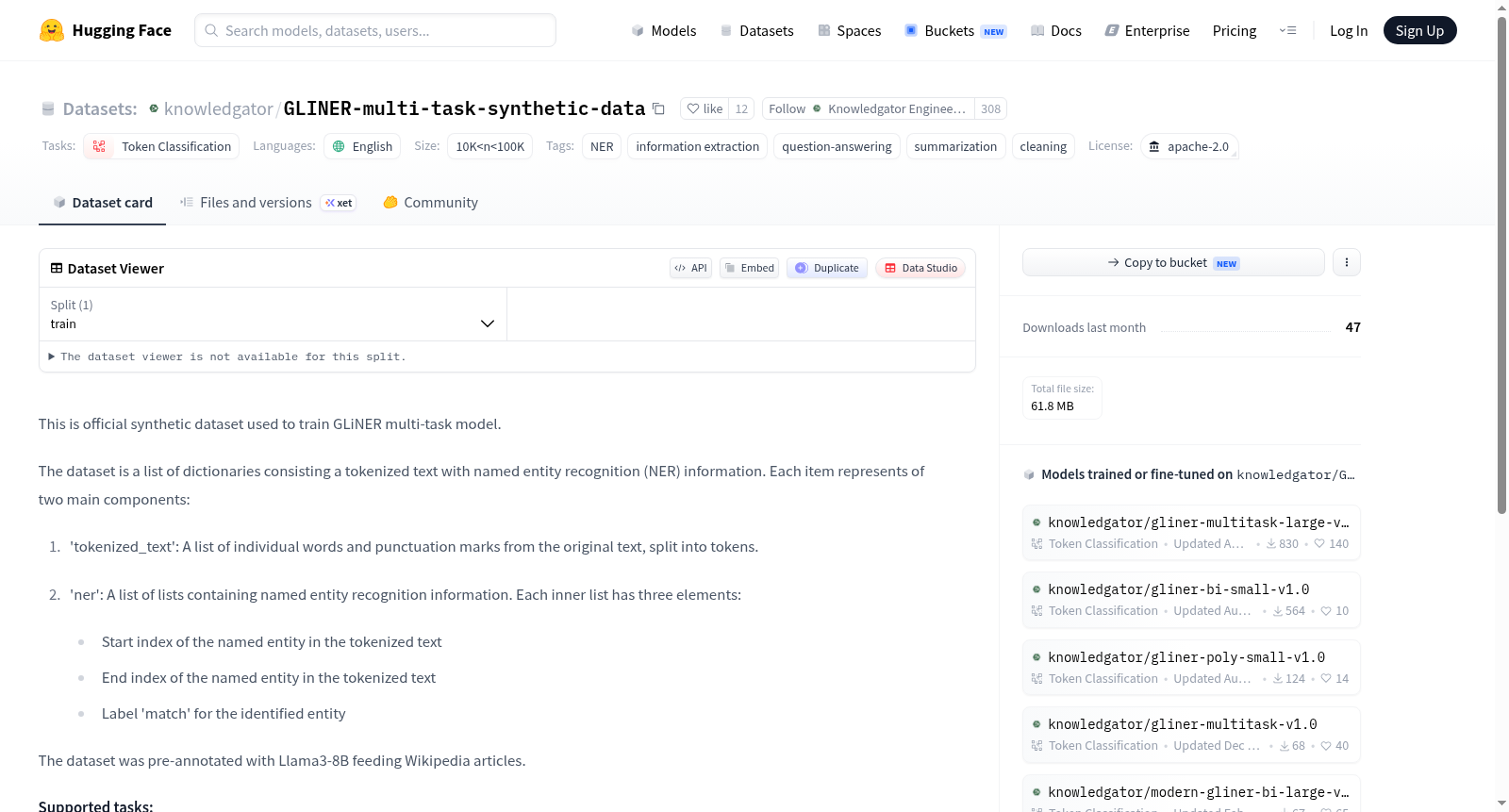Screen dimensions: 1509x812
Task: Copy dataset name with clipboard icon
Action: coord(658,108)
